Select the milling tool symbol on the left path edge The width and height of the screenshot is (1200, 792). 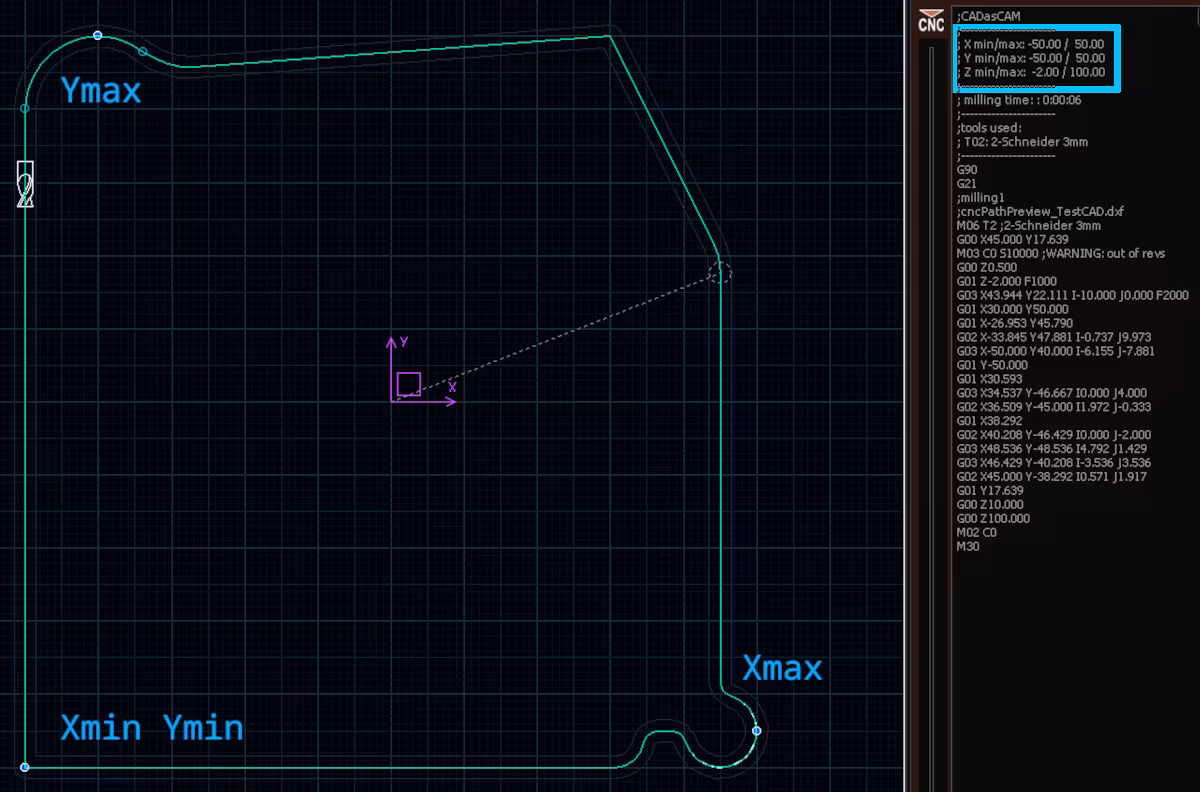[26, 183]
